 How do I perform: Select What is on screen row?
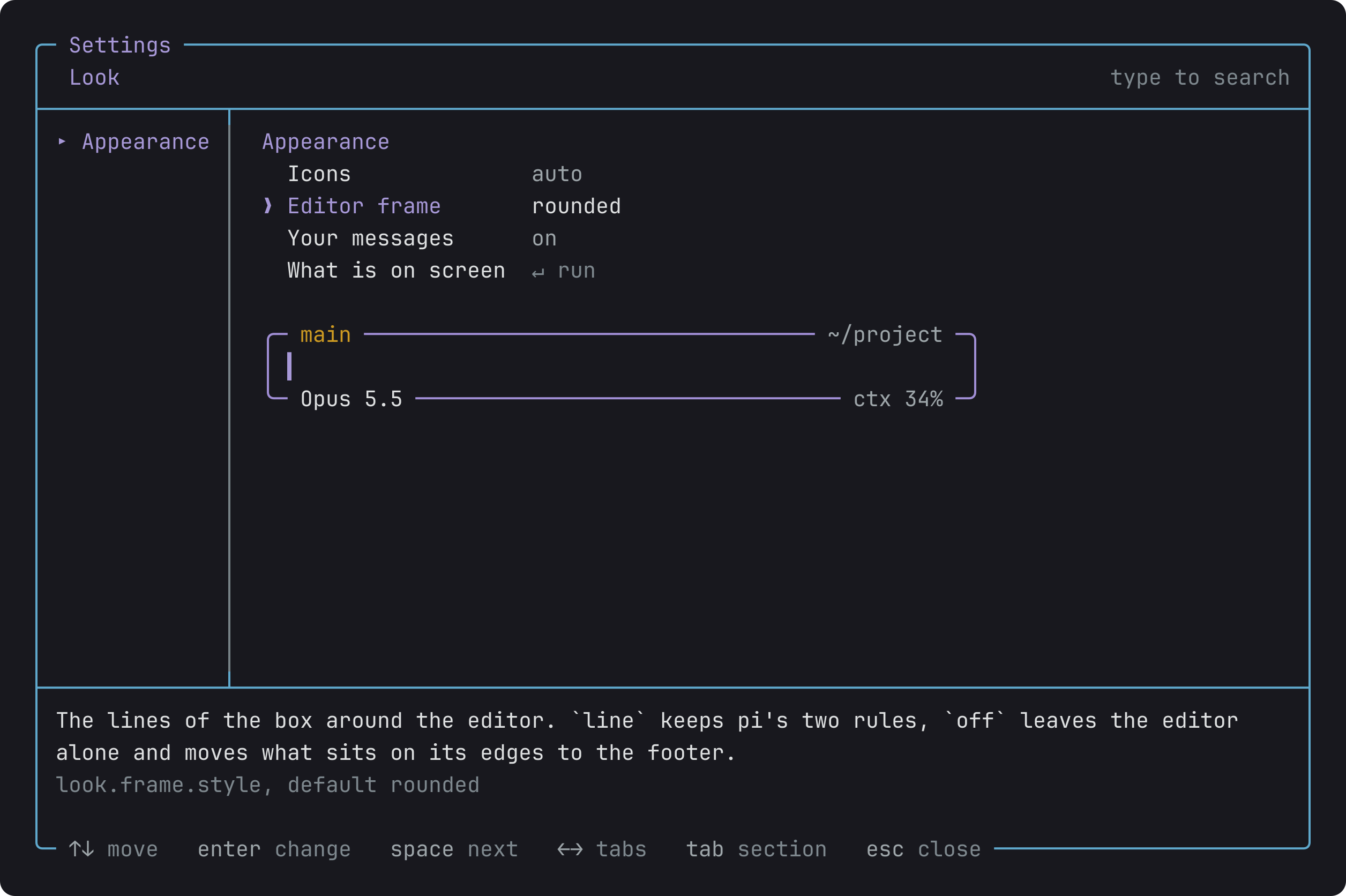point(396,270)
